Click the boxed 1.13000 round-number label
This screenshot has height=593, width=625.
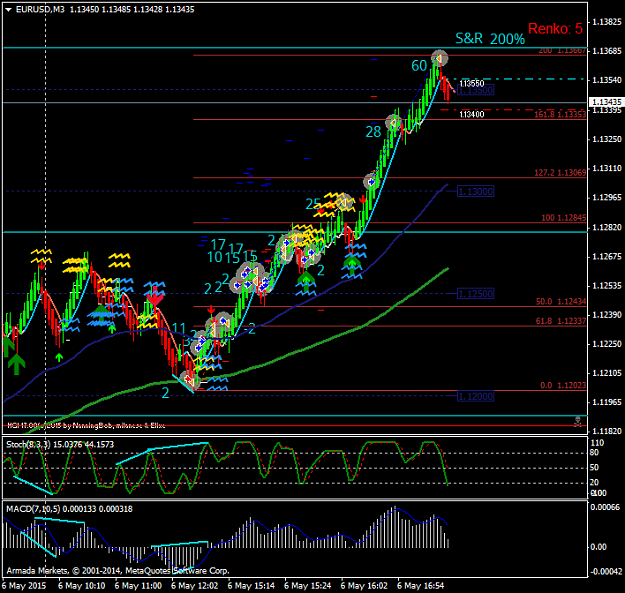point(476,192)
